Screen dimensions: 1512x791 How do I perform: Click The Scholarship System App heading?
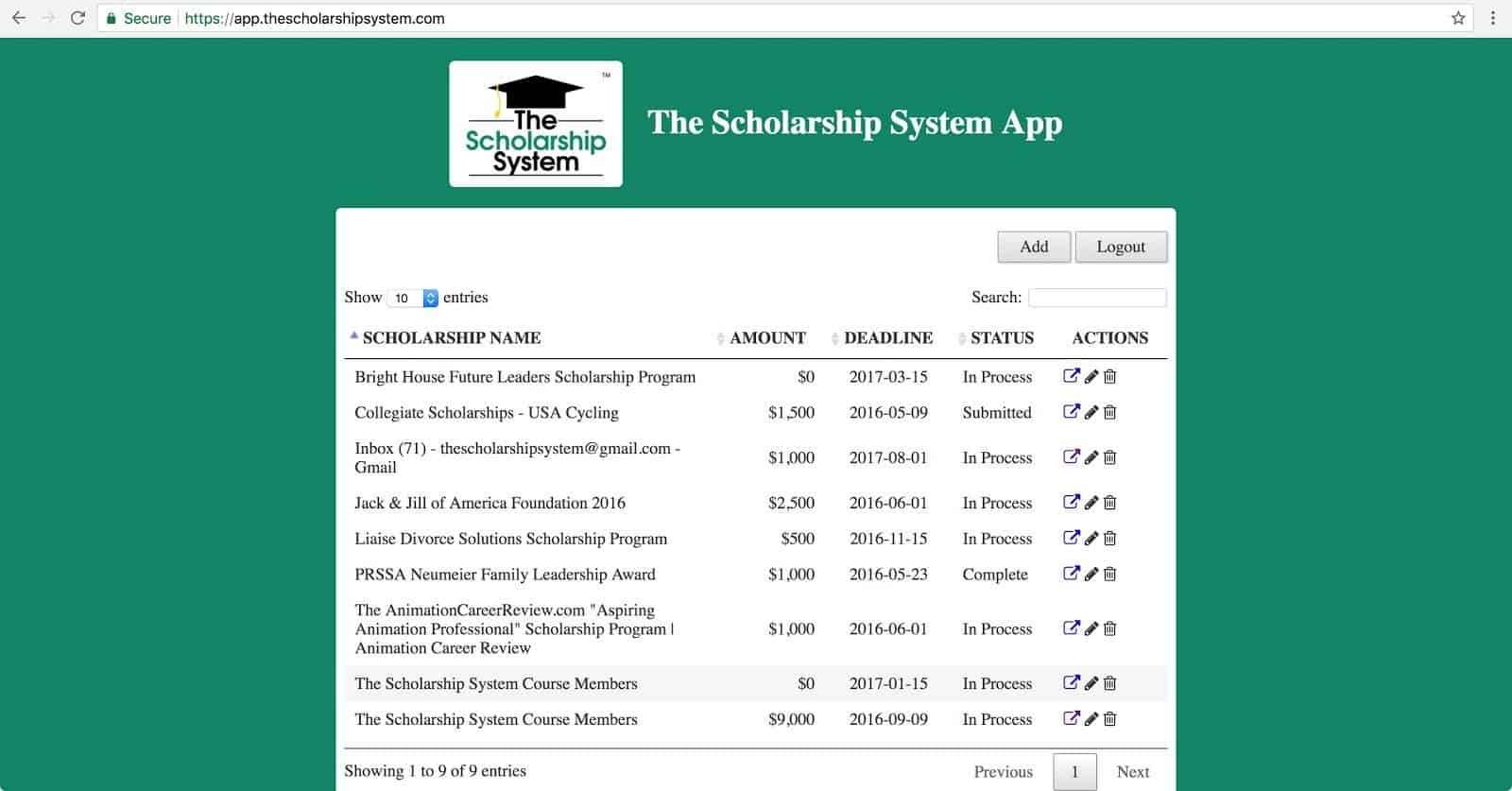click(855, 123)
